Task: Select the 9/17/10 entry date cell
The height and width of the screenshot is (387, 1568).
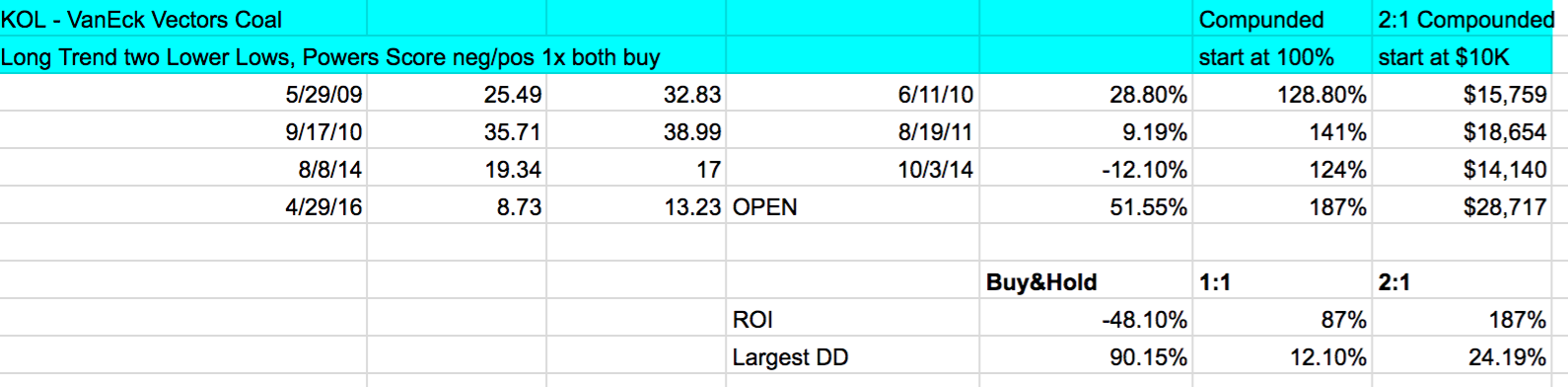Action: click(x=183, y=132)
